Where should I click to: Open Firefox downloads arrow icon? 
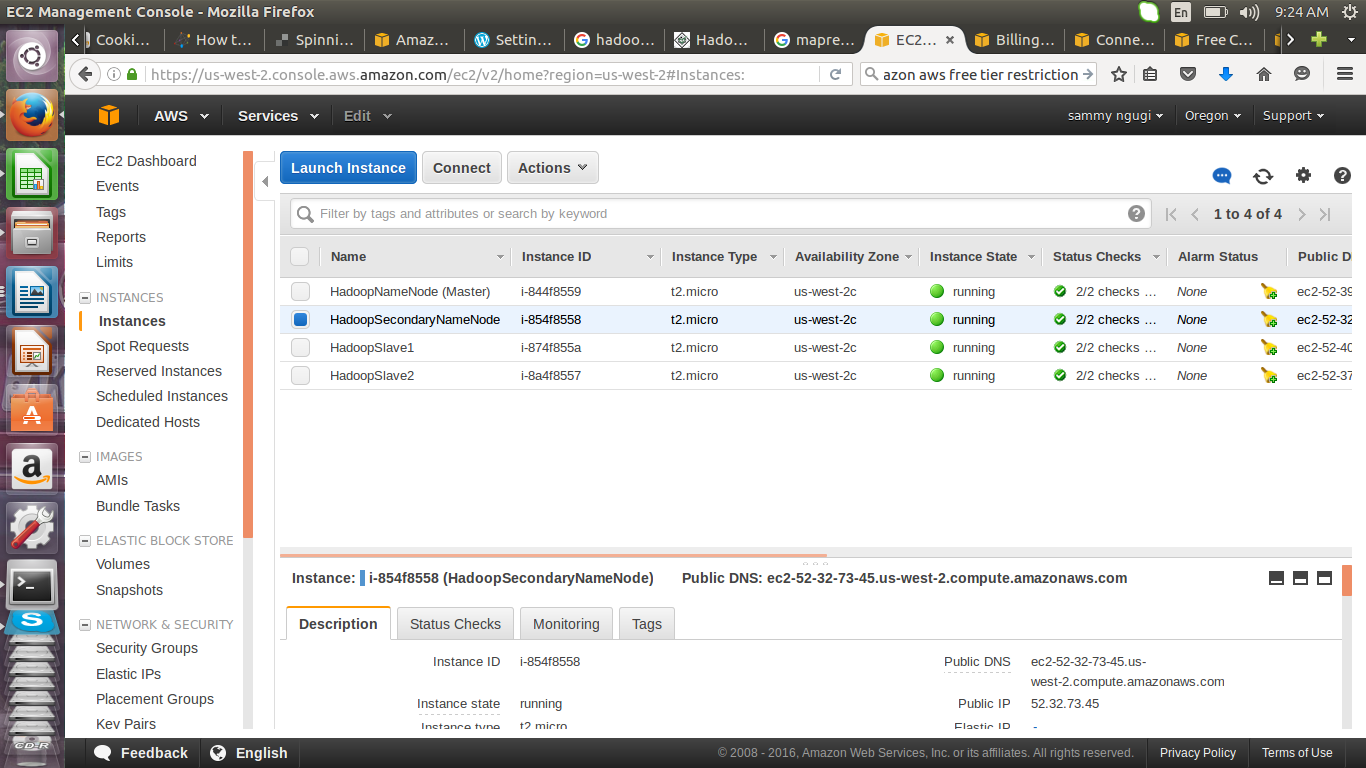point(1226,74)
